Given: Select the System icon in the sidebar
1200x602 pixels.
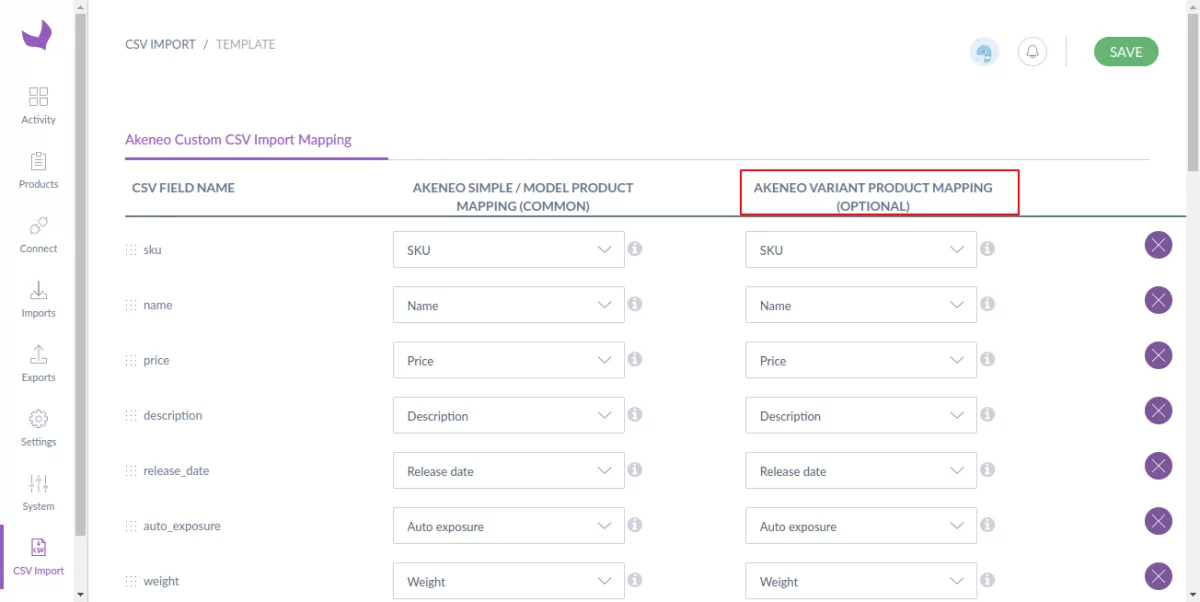Looking at the screenshot, I should click(38, 490).
